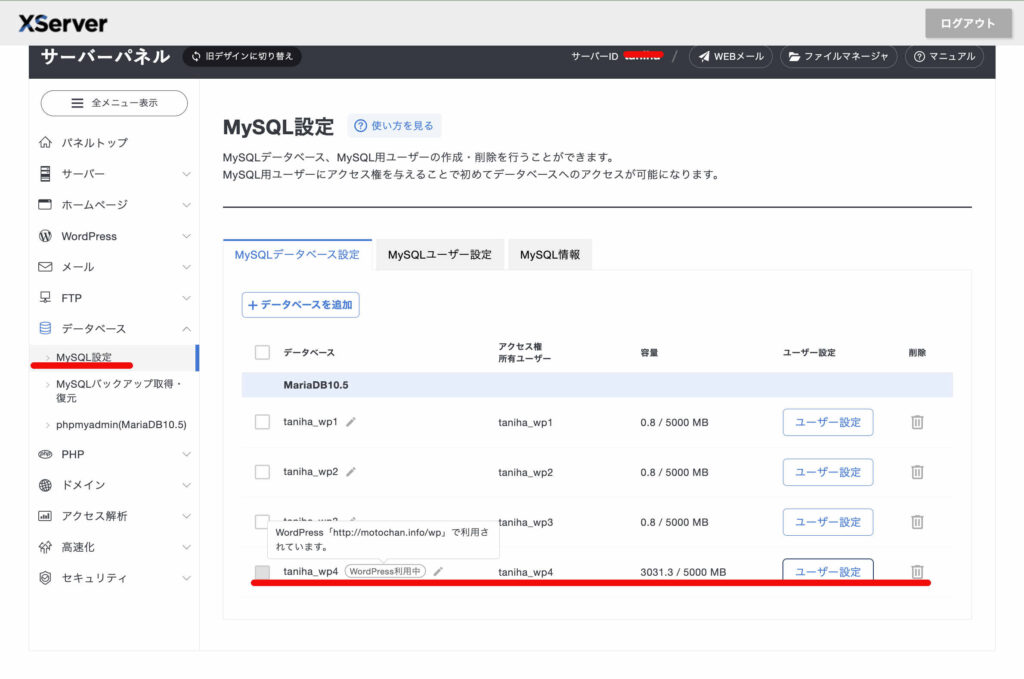The width and height of the screenshot is (1024, 679).
Task: Click the disabled checkbox for taniha_wp4
Action: pyautogui.click(x=262, y=572)
